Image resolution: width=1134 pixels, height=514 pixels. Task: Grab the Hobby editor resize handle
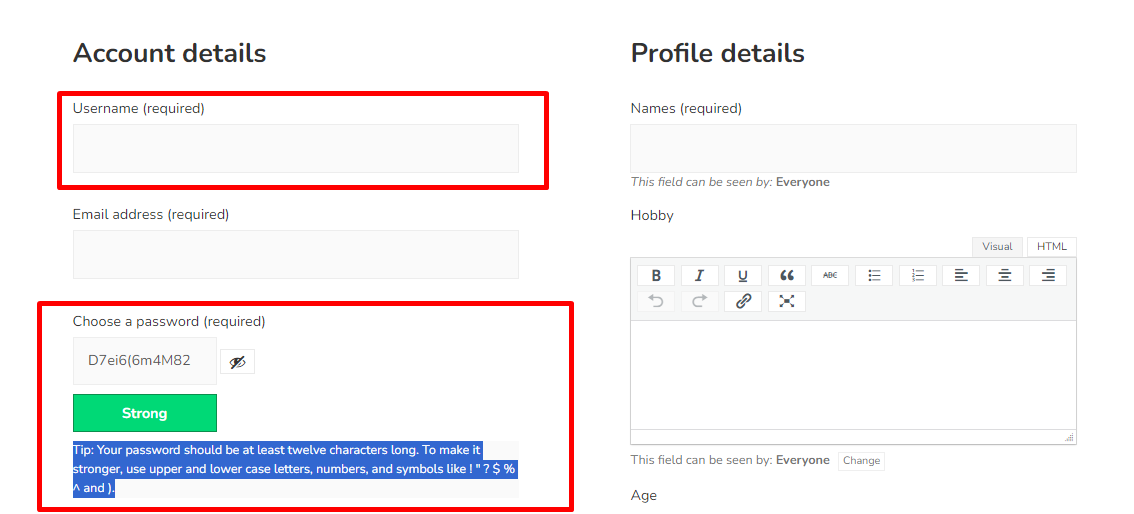pos(1070,437)
